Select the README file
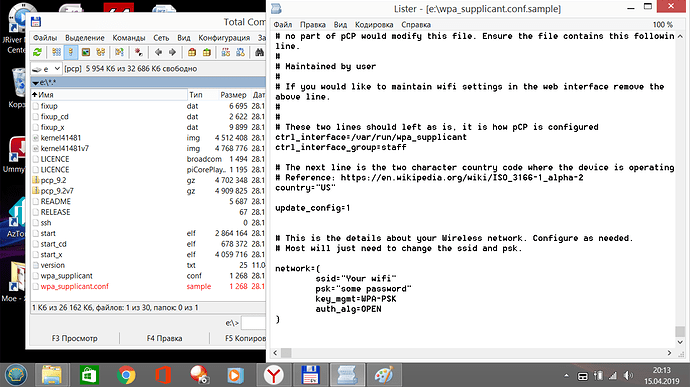690x387 pixels. (148, 201)
